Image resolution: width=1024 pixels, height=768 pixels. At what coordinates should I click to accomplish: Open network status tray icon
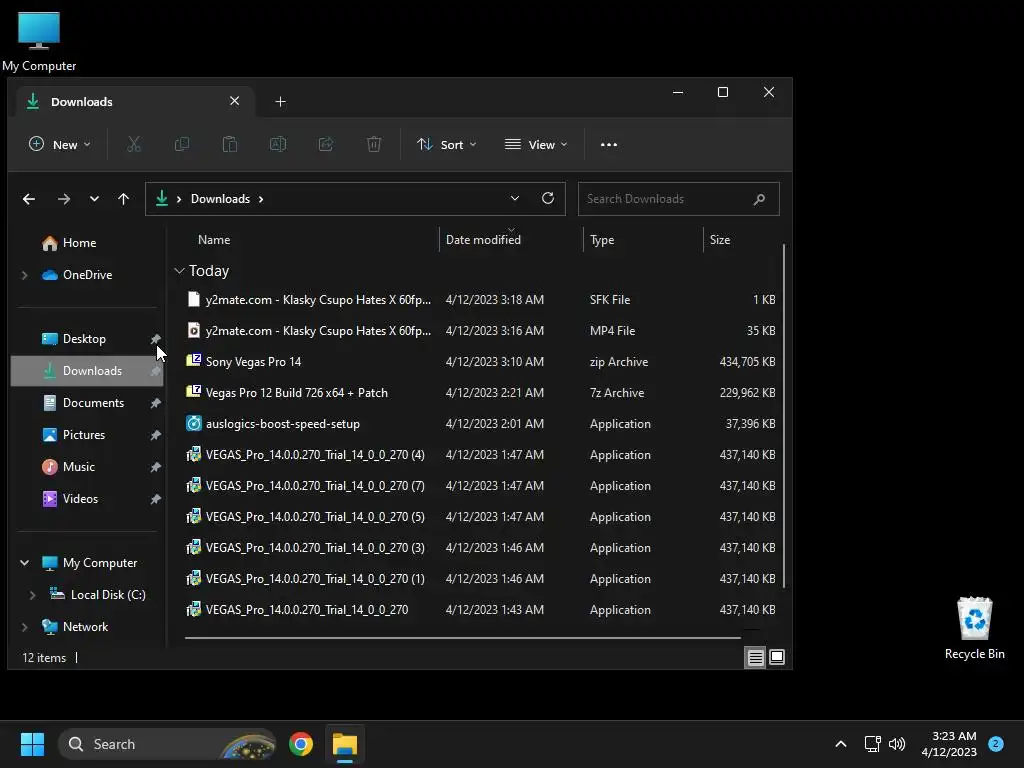[872, 744]
